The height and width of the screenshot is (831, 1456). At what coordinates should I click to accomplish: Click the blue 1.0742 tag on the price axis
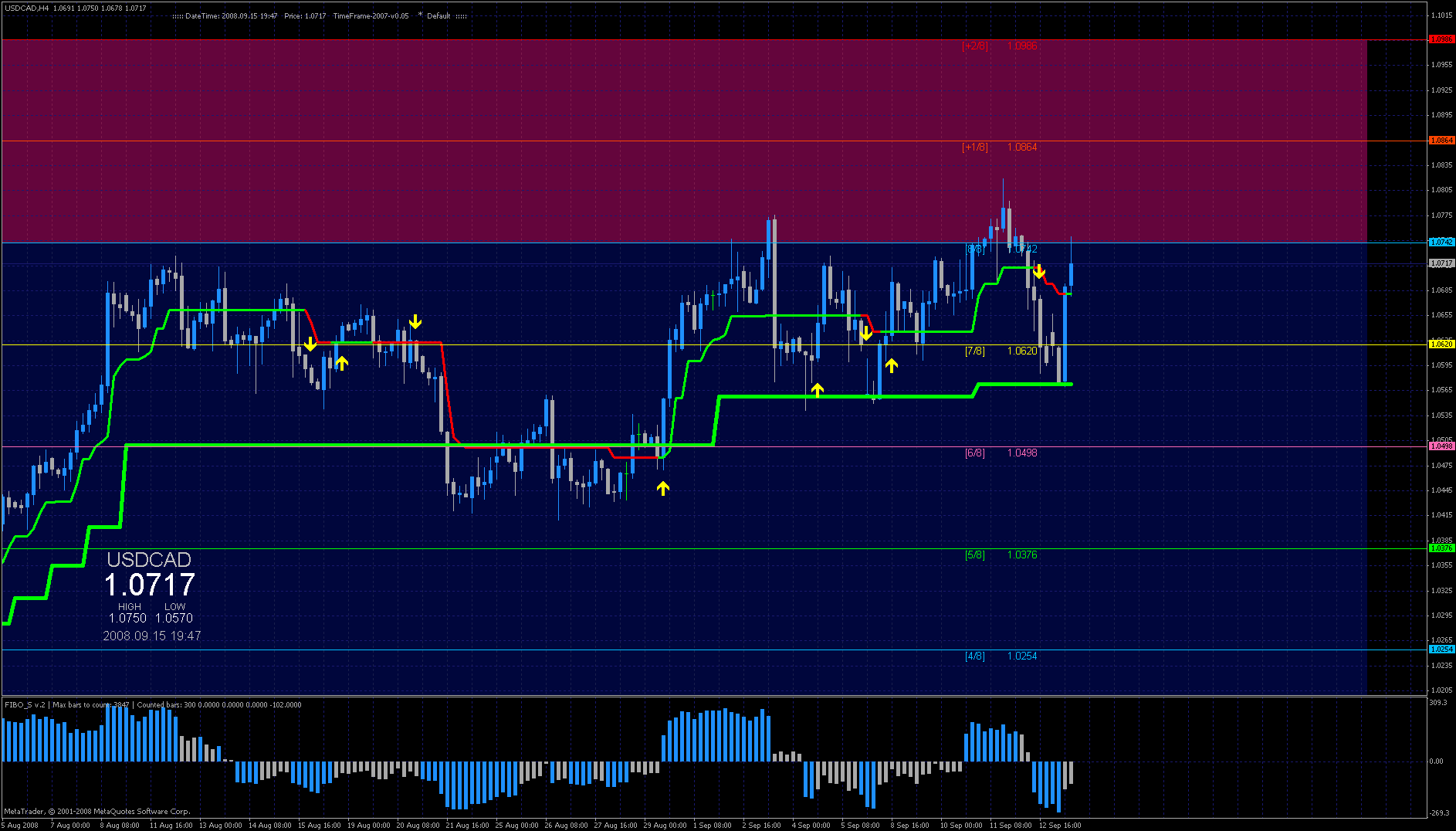coord(1441,243)
